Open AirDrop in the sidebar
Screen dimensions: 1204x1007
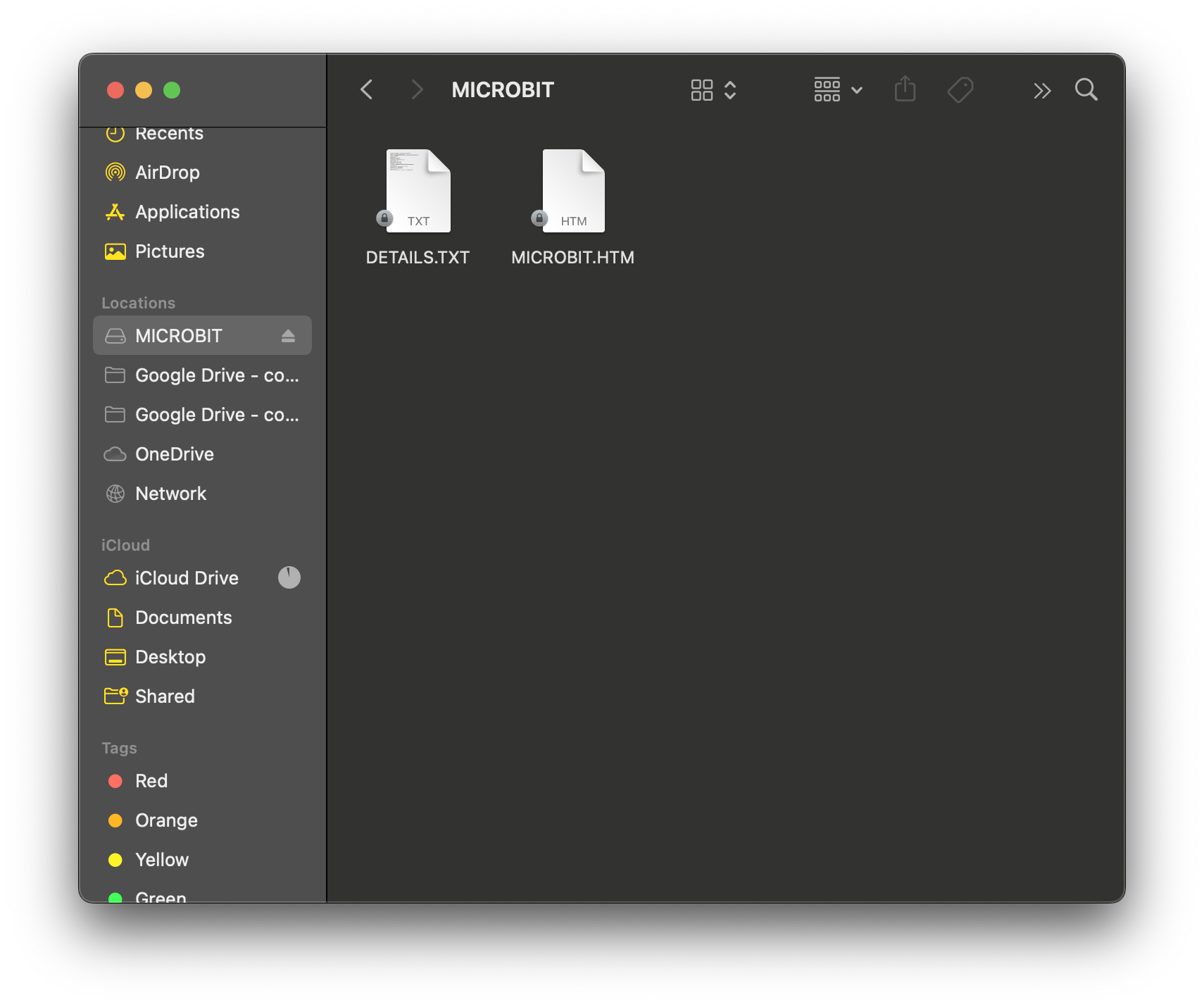(x=202, y=173)
